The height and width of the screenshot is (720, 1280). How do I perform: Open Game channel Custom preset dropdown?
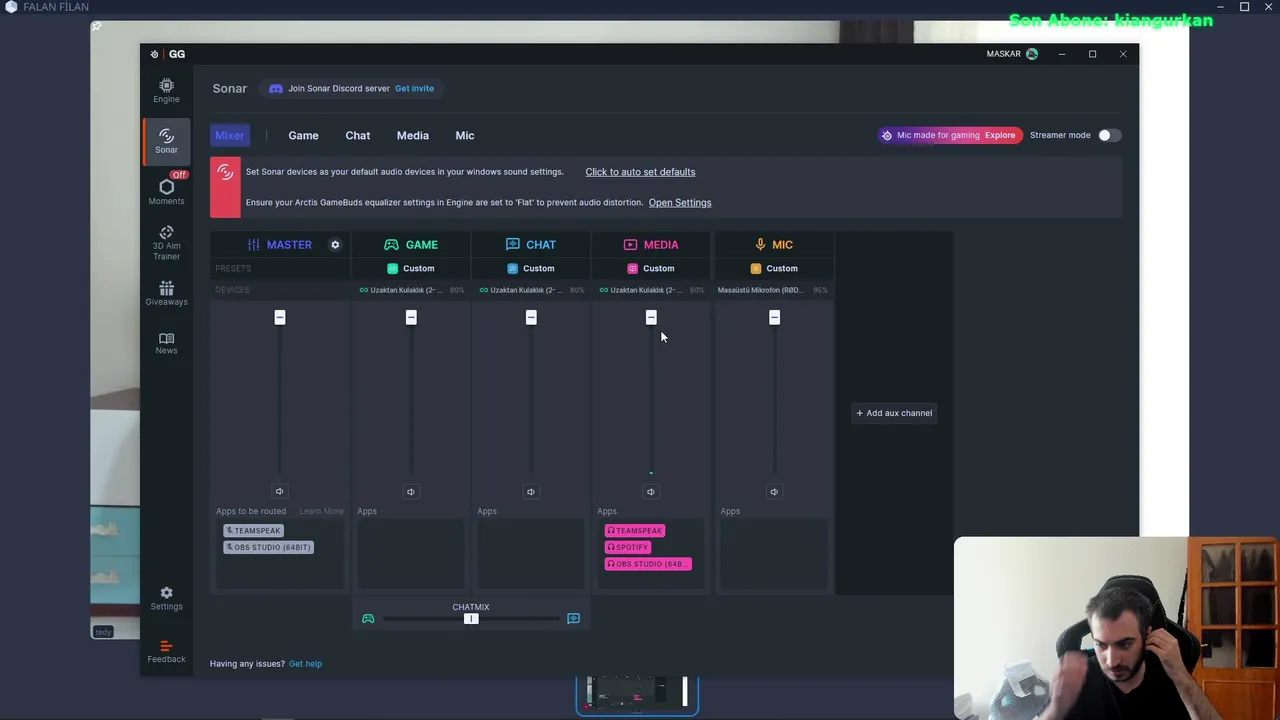411,268
